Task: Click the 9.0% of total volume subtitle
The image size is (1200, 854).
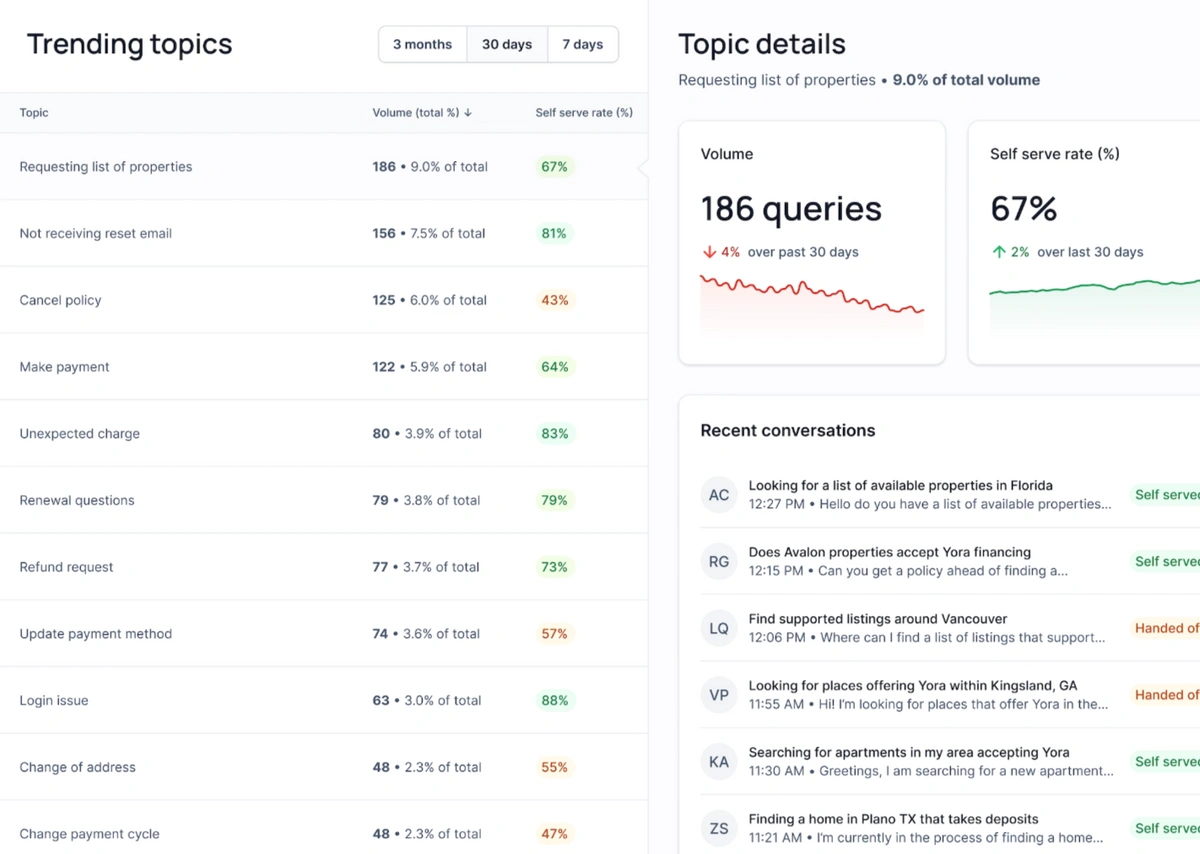Action: pos(966,80)
